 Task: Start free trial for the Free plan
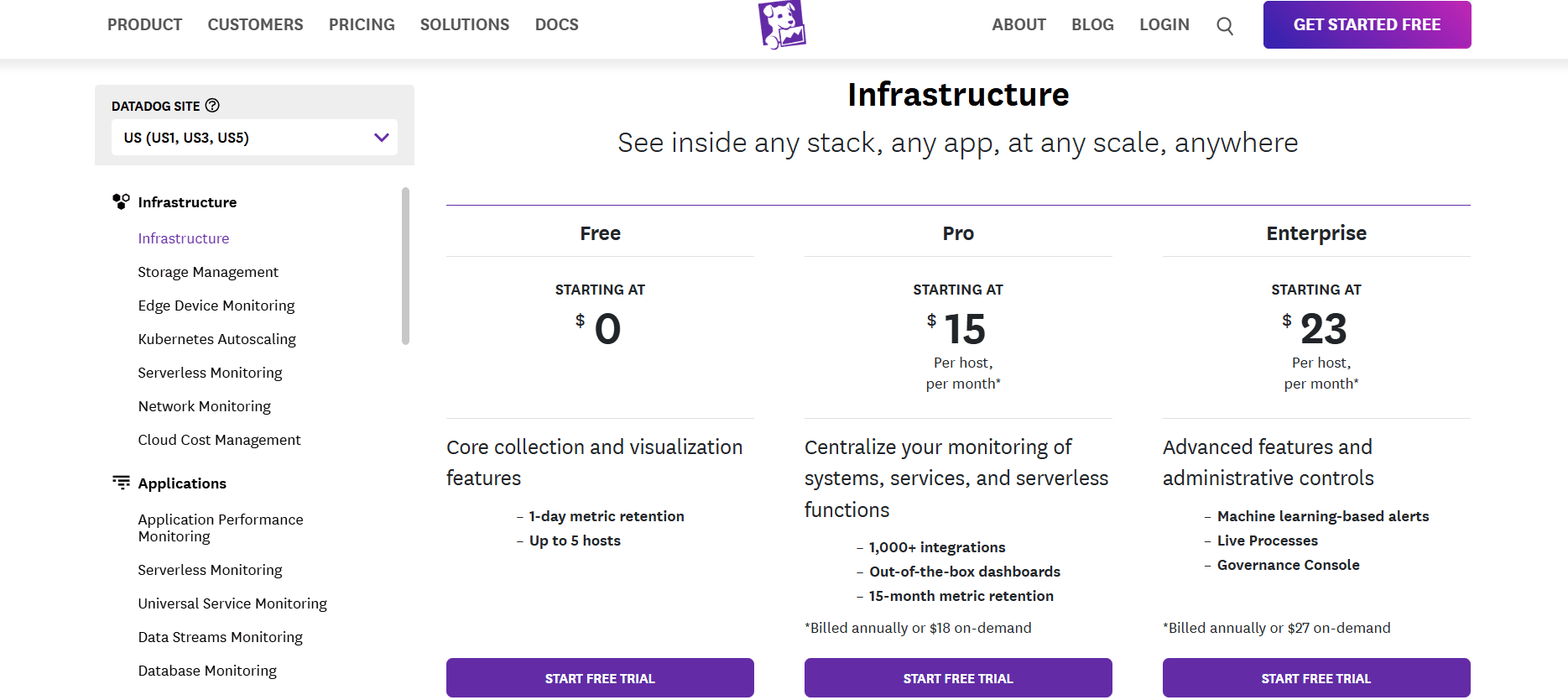pyautogui.click(x=600, y=678)
